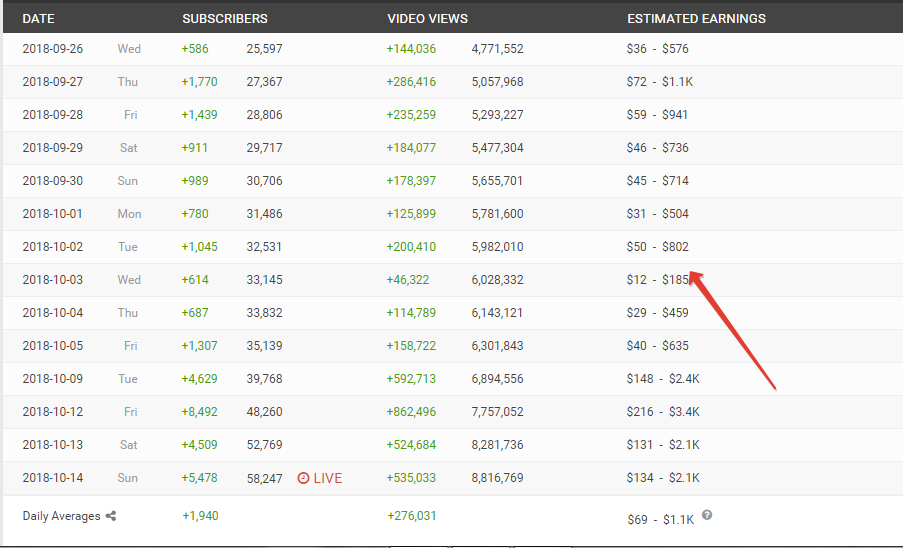Select the 2018-09-26 date cell
903x548 pixels.
tap(53, 49)
